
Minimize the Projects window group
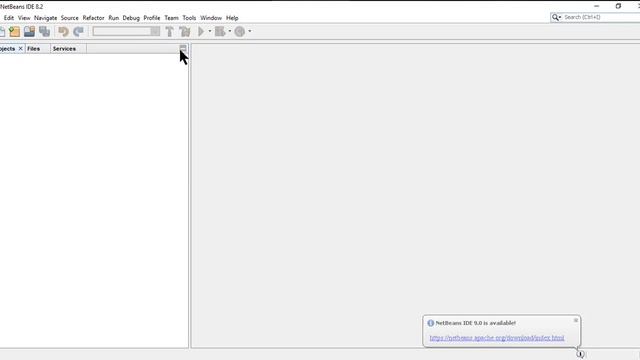pos(183,48)
